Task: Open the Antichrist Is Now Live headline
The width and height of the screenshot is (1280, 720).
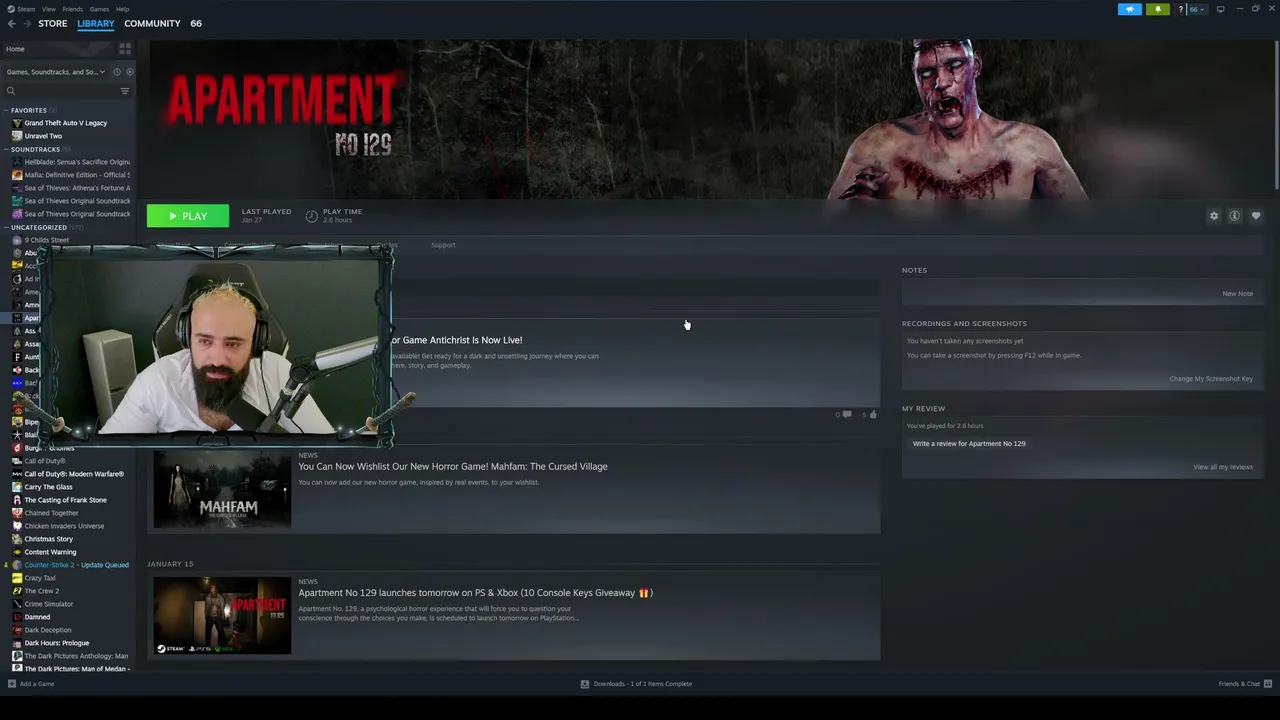Action: click(x=456, y=340)
